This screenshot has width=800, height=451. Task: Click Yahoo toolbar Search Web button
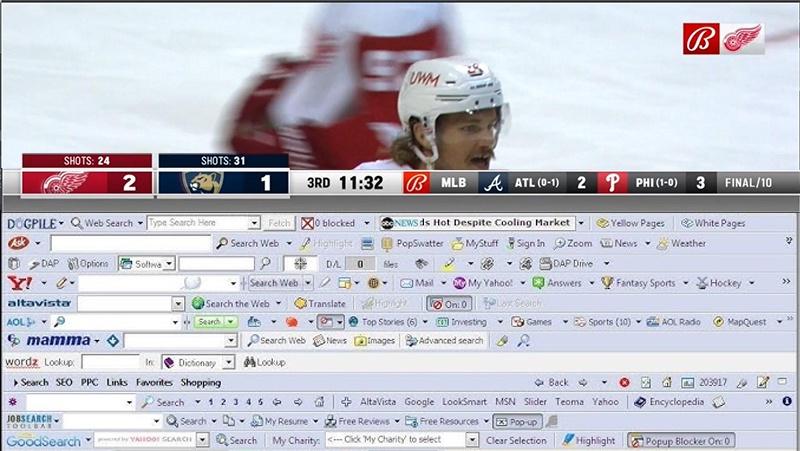click(x=274, y=283)
